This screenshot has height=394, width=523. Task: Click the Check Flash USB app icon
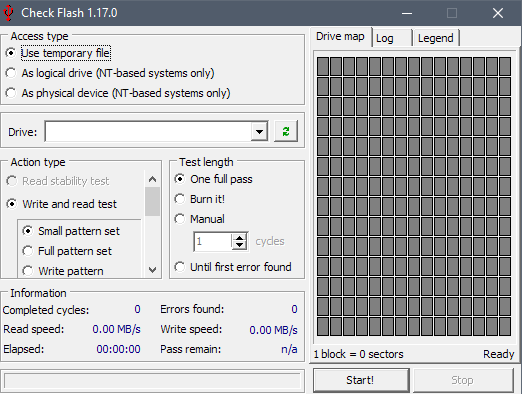[8, 13]
